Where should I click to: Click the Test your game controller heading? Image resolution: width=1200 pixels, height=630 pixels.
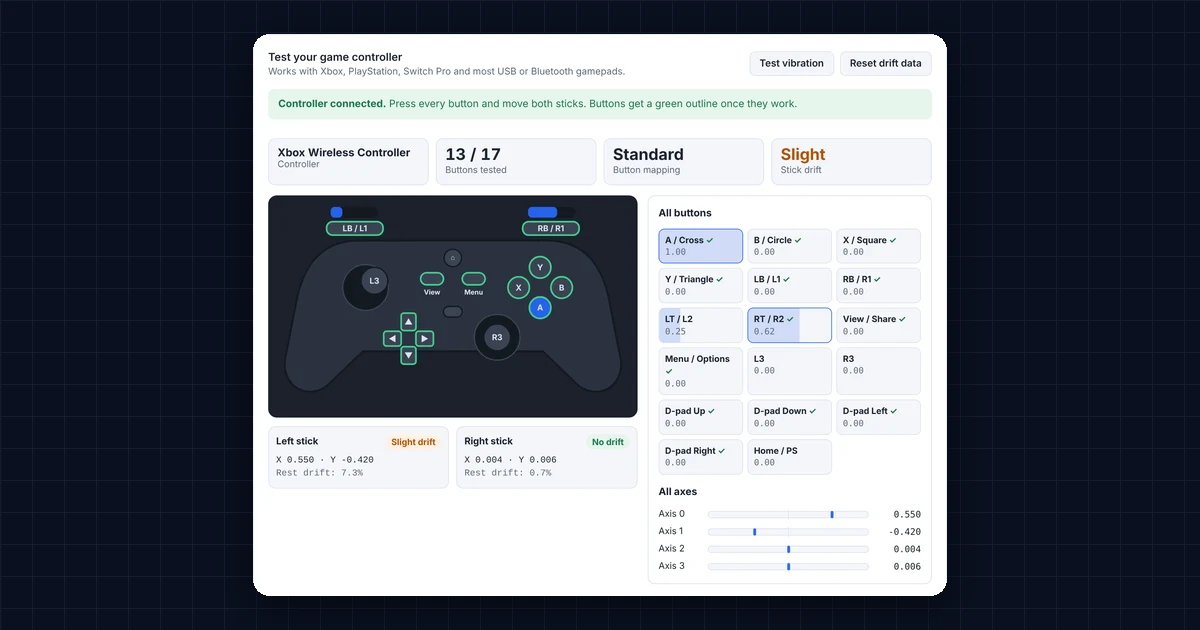[335, 57]
